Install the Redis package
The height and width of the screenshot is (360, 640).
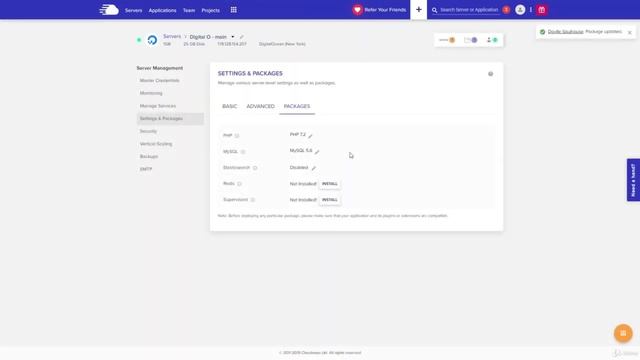pyautogui.click(x=330, y=184)
